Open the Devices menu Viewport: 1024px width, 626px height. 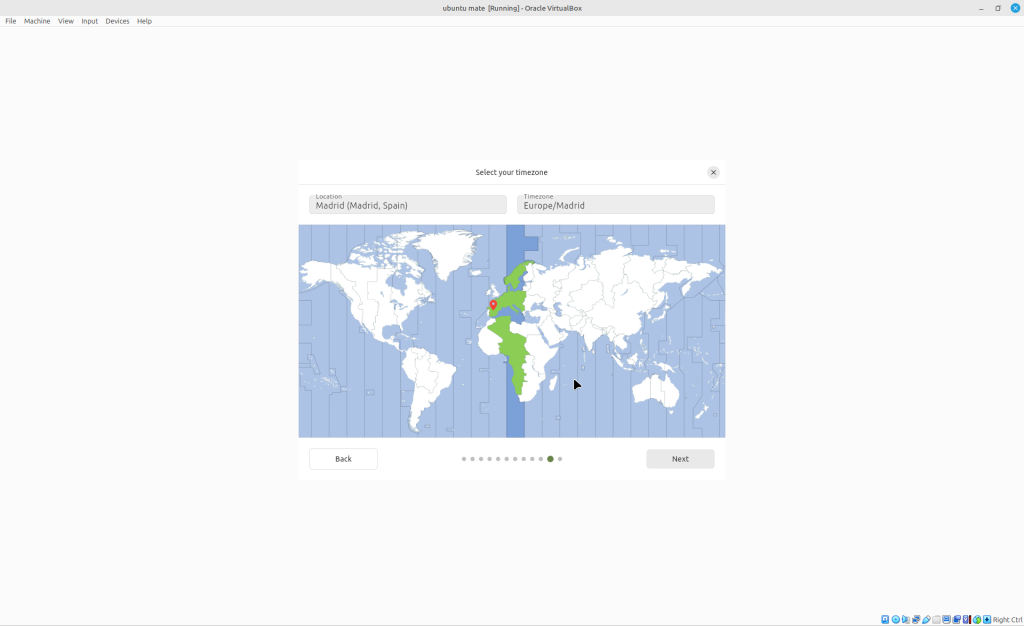(x=118, y=21)
